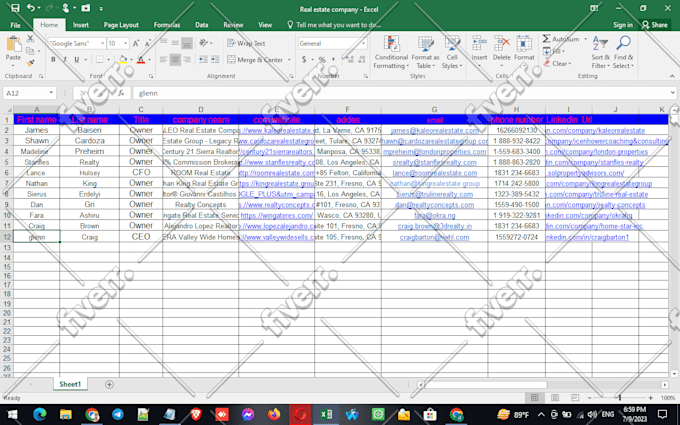Open https://wingateres.com/ link
680x425 pixels.
(x=276, y=215)
